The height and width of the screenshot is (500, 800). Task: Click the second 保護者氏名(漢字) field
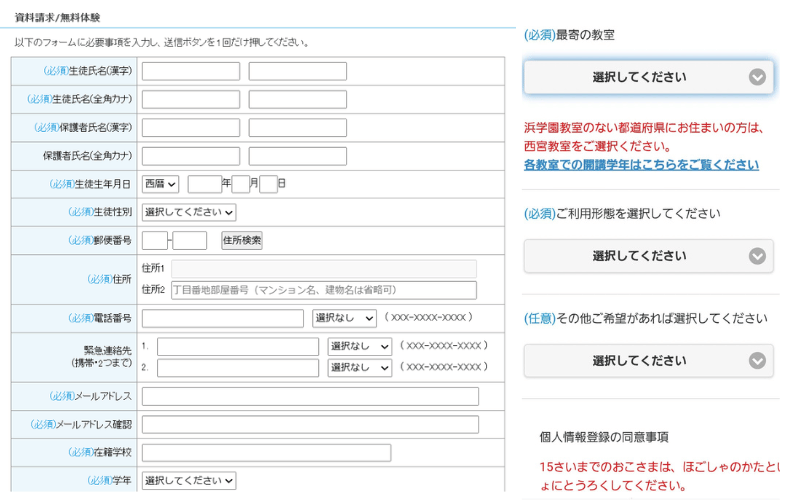[x=298, y=128]
